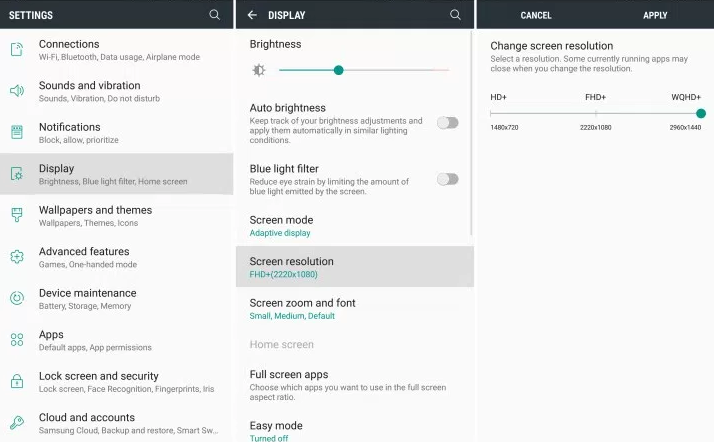Viewport: 714px width, 442px height.
Task: Go back using the Display back arrow
Action: (252, 15)
